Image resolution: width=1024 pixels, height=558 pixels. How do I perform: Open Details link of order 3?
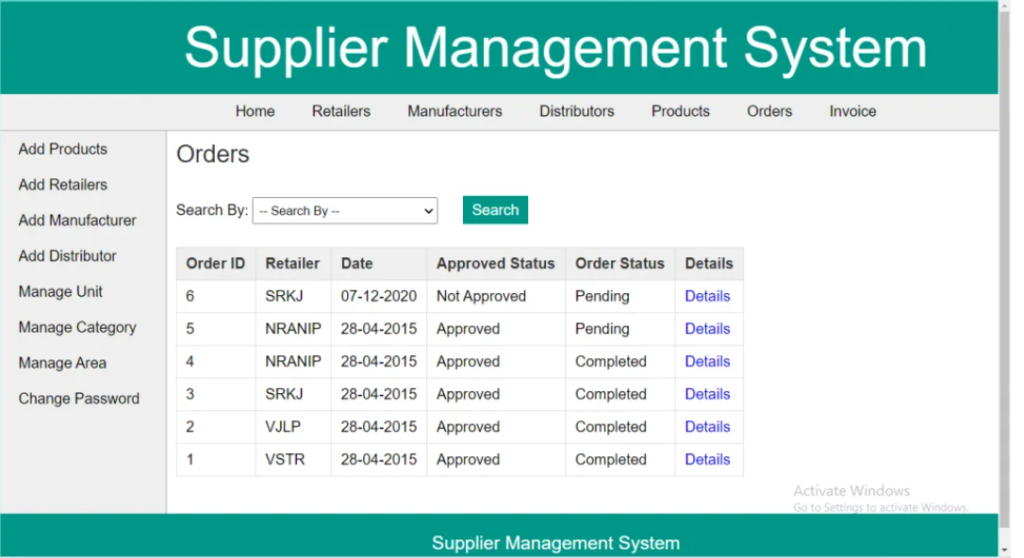(x=707, y=394)
